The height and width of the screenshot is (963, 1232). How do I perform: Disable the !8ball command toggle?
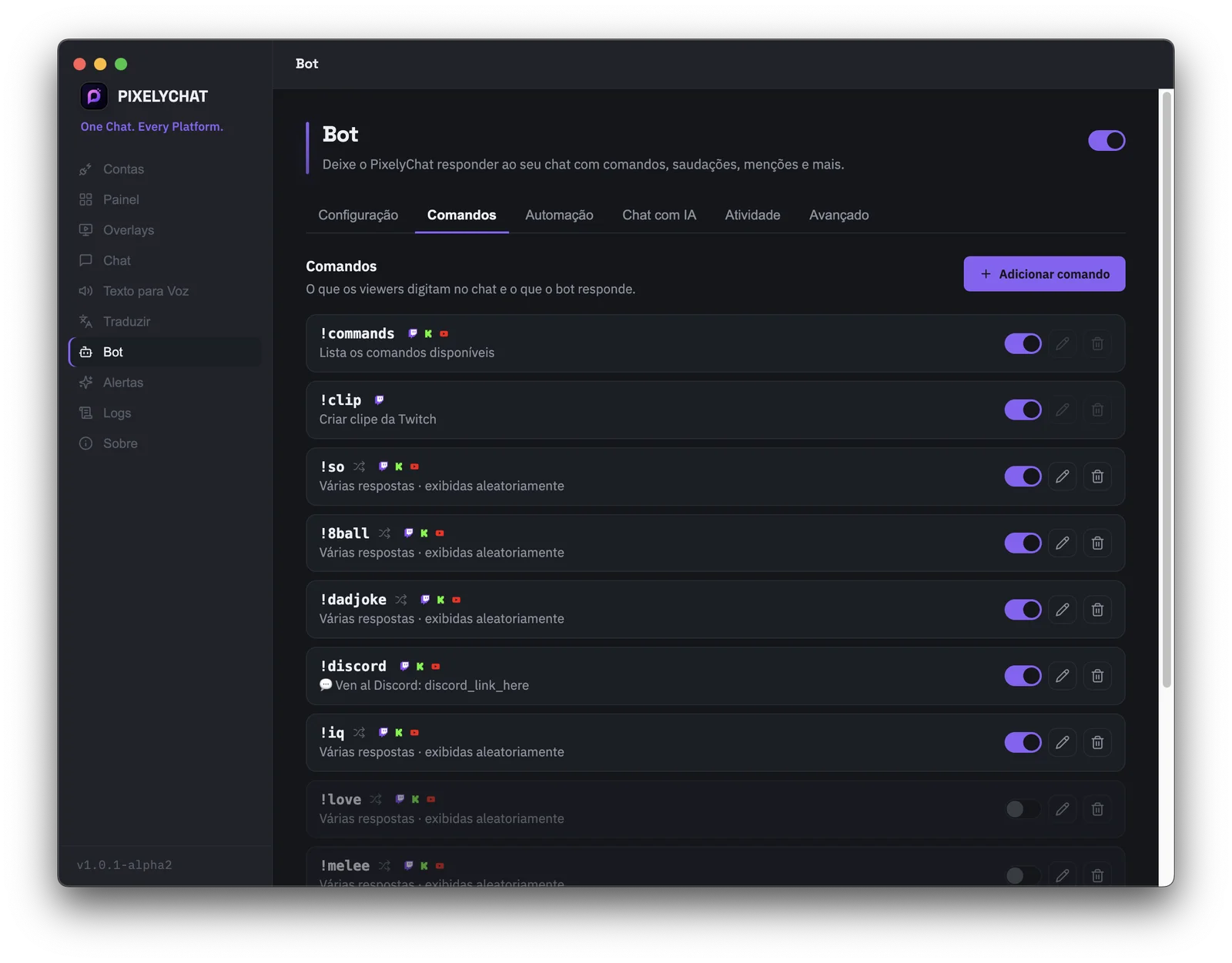(1023, 543)
